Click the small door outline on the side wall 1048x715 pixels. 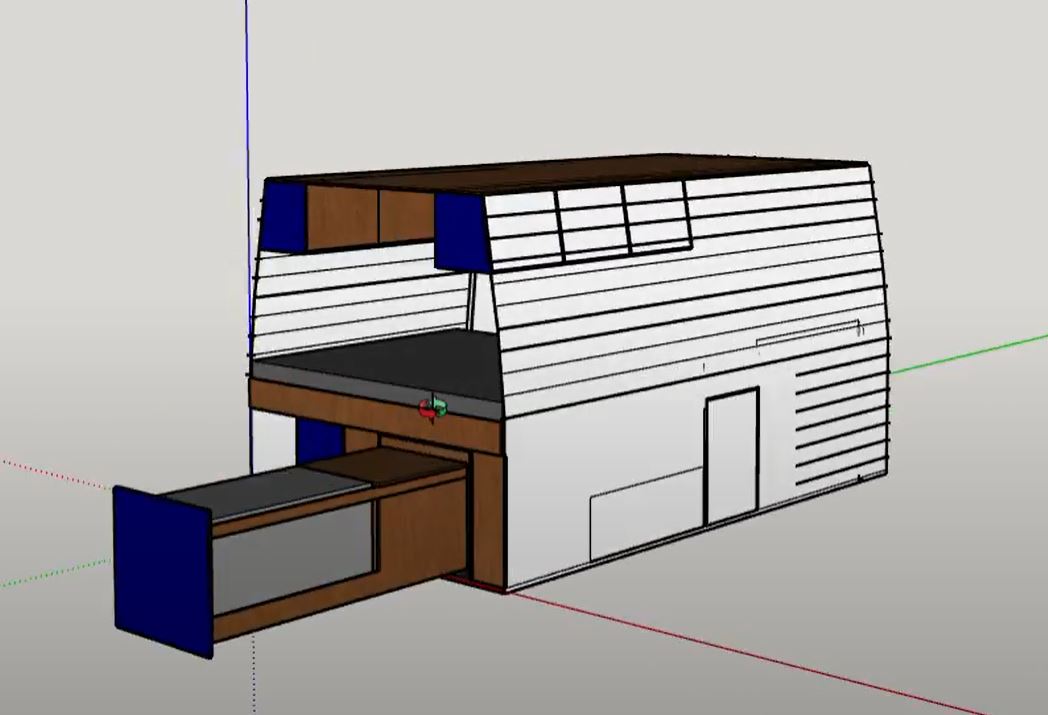pos(731,455)
